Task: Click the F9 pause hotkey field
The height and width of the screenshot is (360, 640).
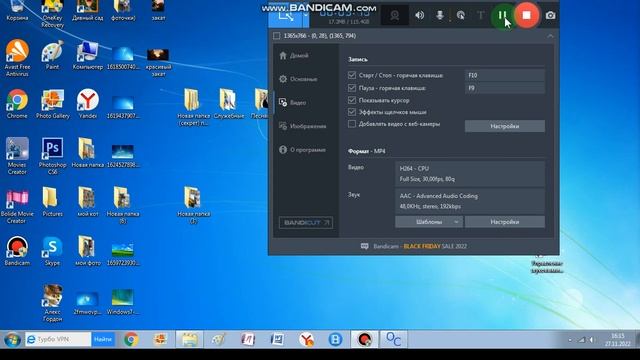Action: pyautogui.click(x=505, y=88)
